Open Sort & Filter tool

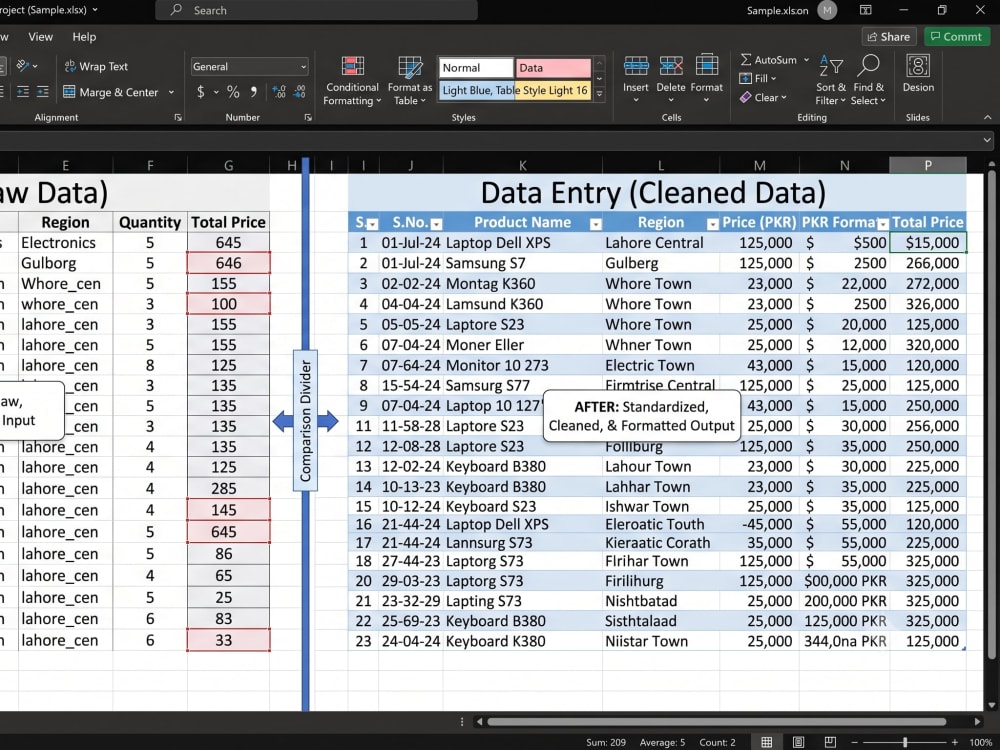[x=830, y=80]
